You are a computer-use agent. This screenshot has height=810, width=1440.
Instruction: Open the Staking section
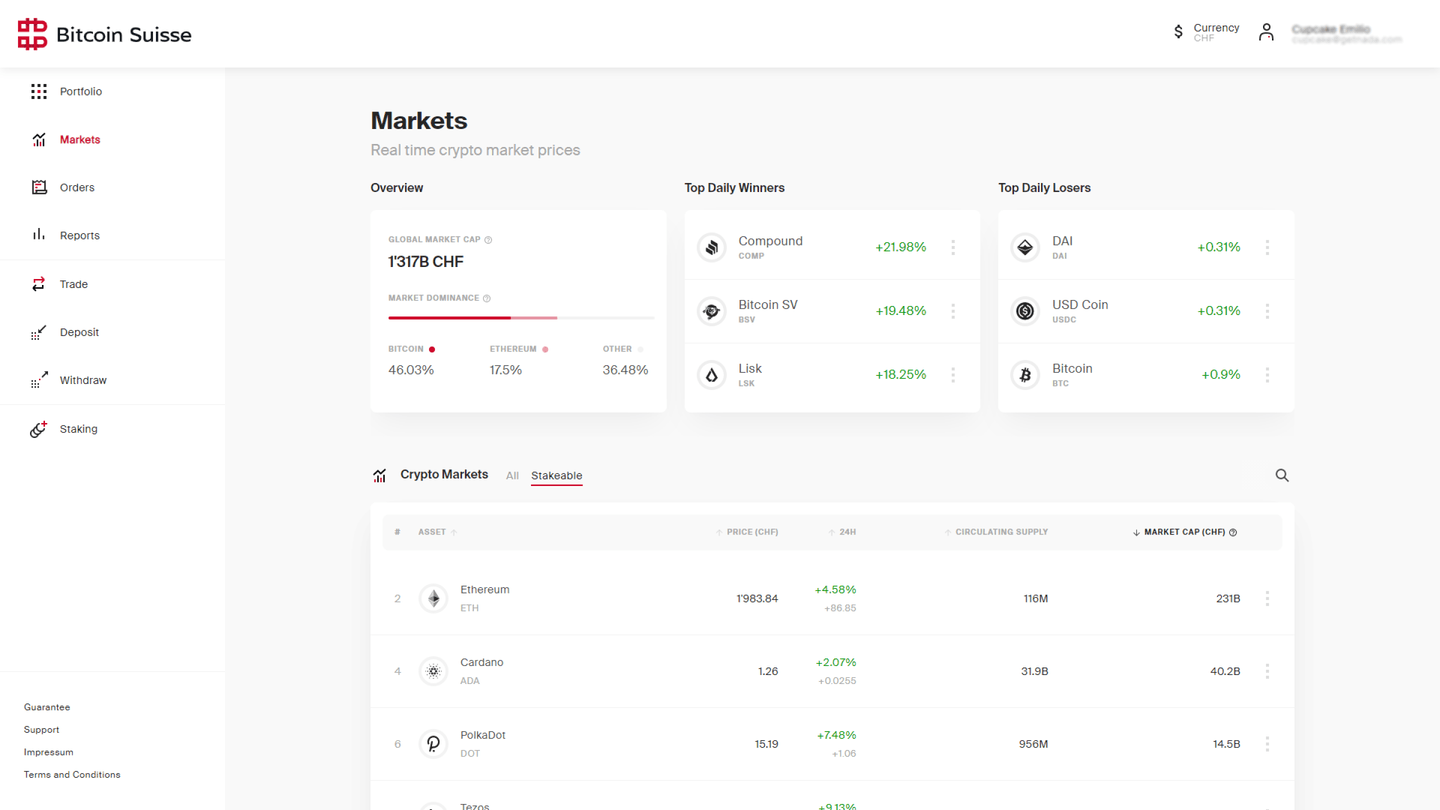[78, 429]
